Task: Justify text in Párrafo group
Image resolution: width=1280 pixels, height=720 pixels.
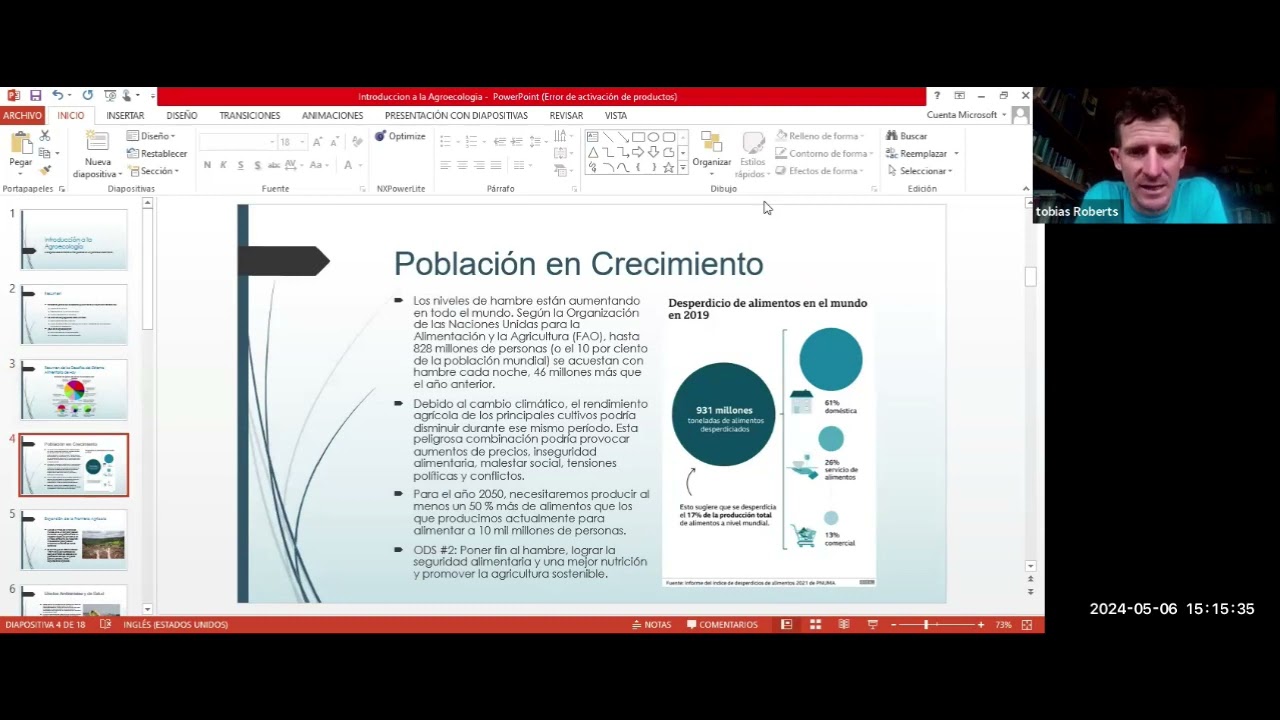Action: point(496,165)
